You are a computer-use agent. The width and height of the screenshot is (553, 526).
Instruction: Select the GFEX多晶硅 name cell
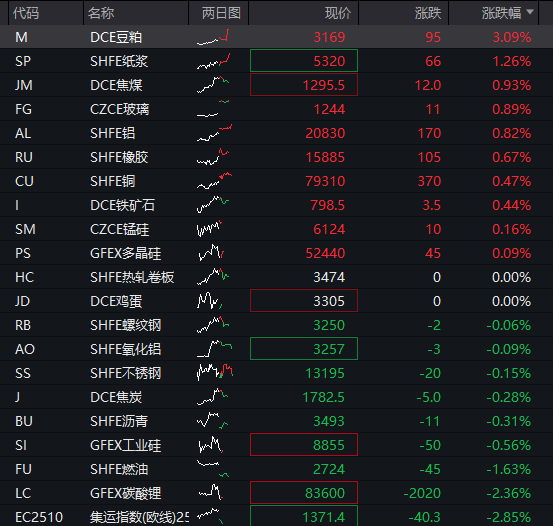(126, 253)
